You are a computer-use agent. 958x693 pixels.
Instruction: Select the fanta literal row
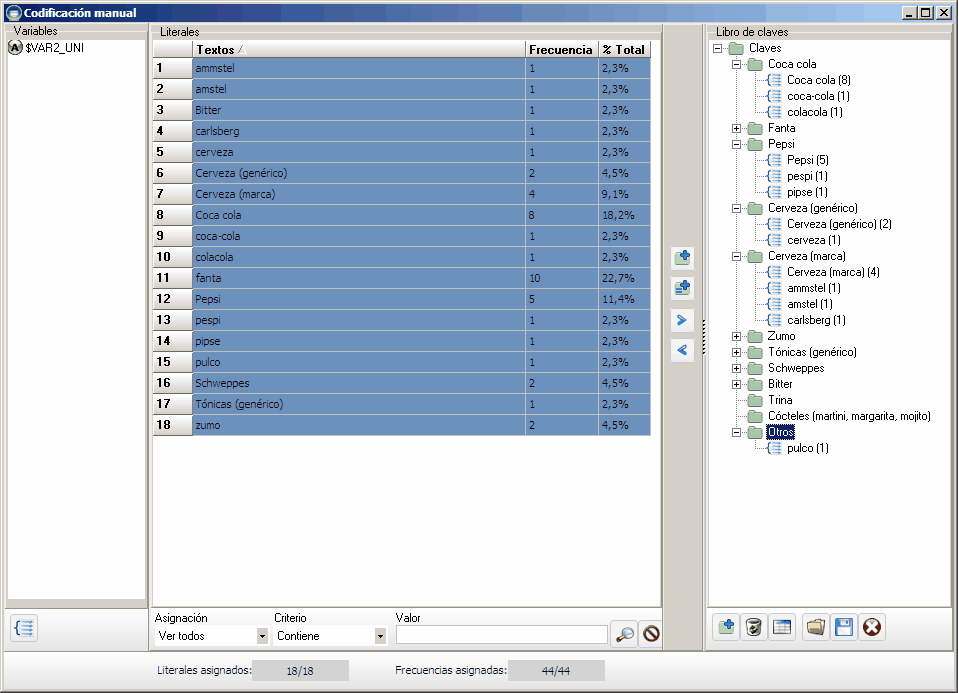(x=401, y=278)
